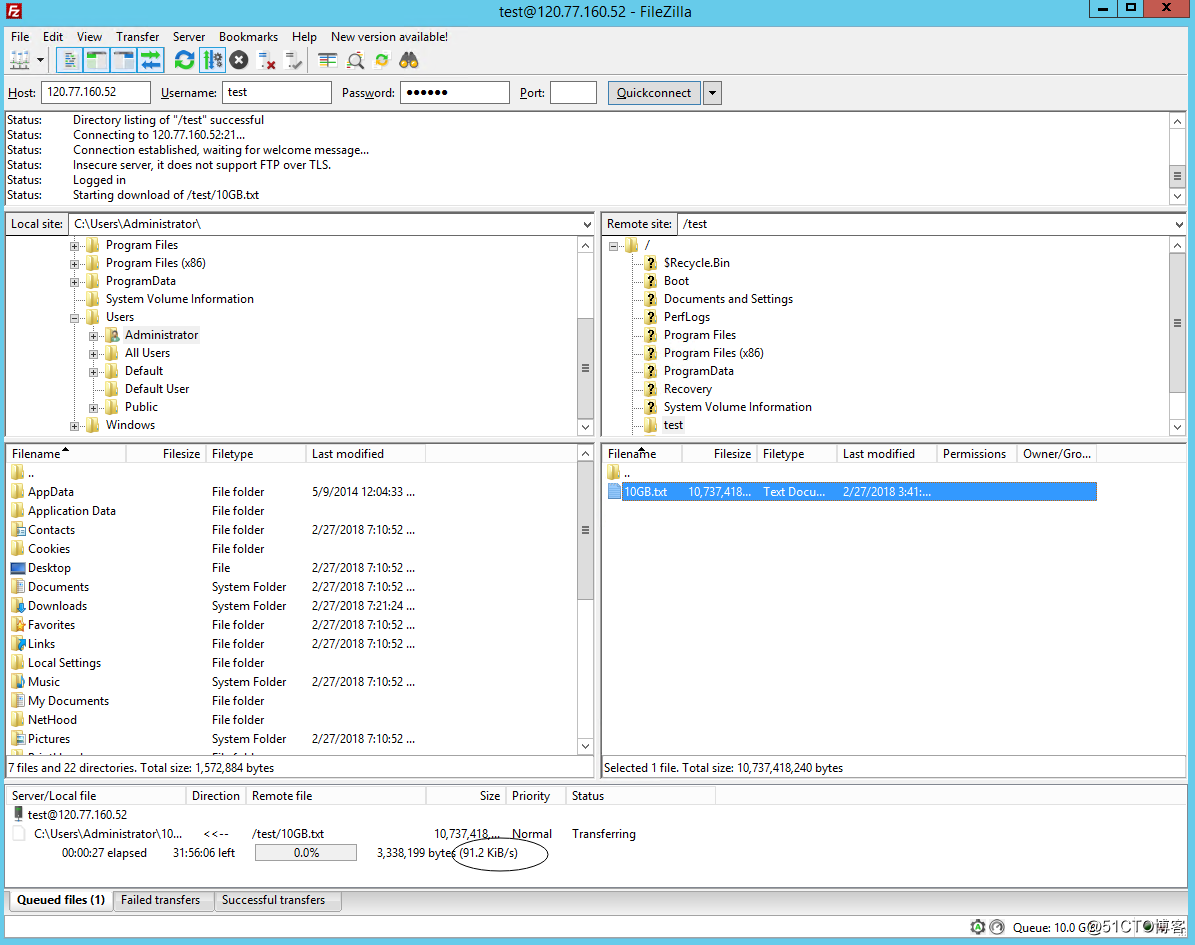
Task: Collapse the Users local folder
Action: [74, 318]
